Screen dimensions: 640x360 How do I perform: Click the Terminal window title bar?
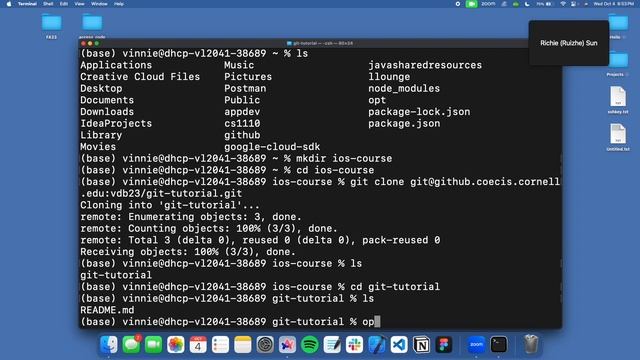[320, 43]
